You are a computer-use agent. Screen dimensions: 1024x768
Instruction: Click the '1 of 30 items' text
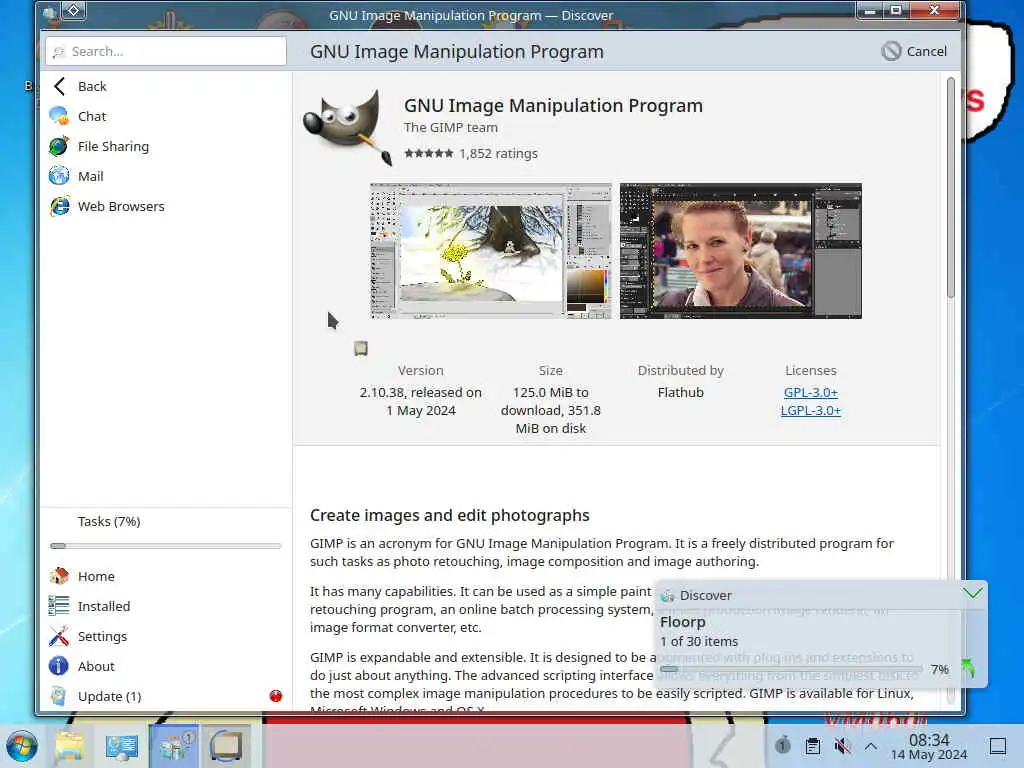pos(699,641)
